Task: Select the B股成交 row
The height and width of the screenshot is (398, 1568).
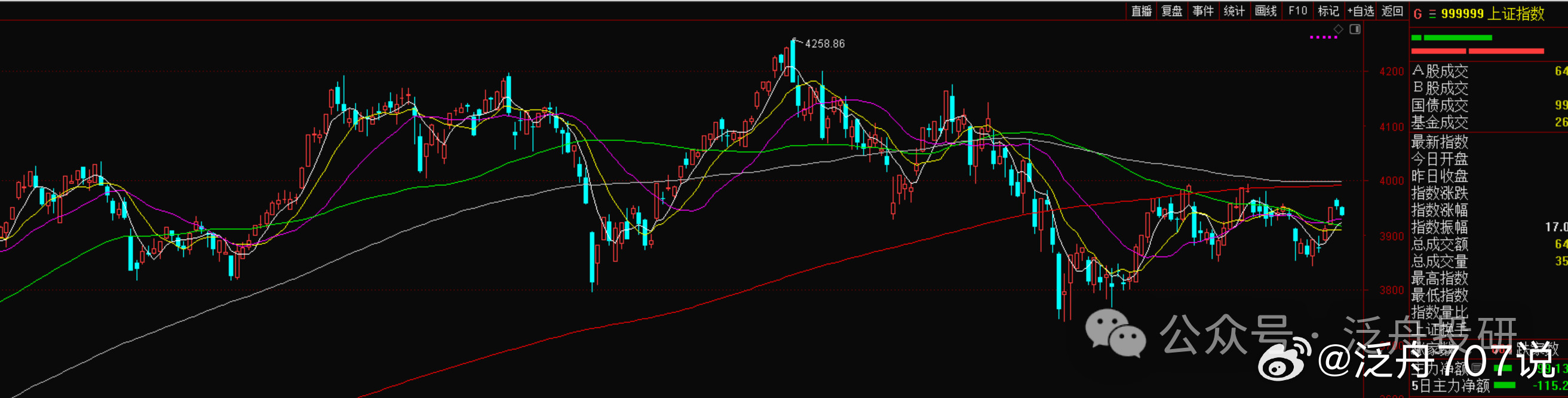Action: coord(1489,88)
